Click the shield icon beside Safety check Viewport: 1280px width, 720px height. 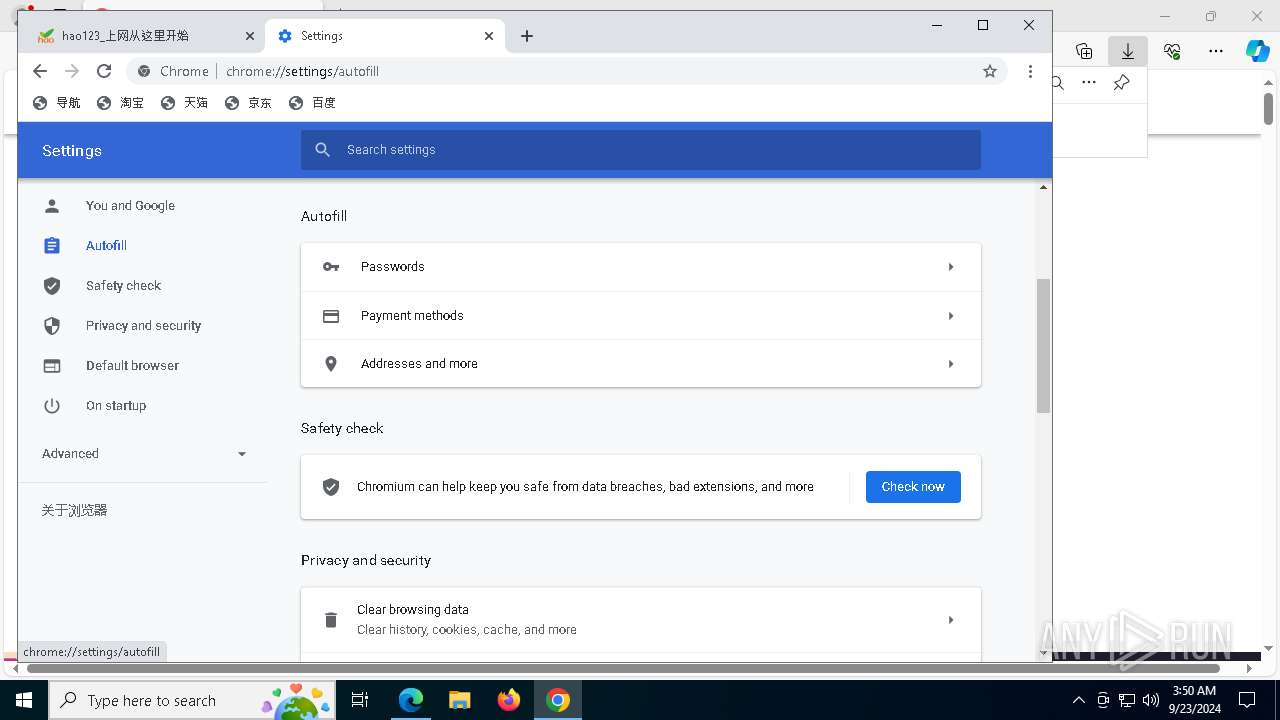(x=52, y=286)
